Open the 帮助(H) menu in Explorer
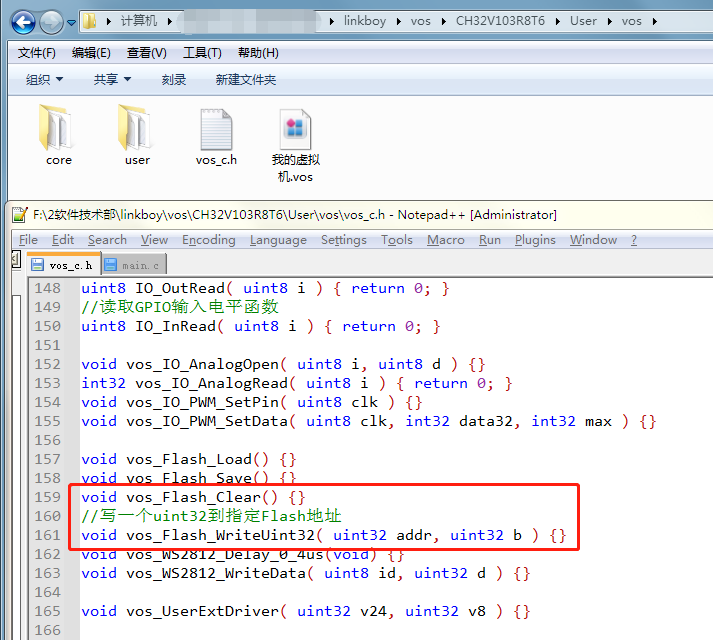 258,53
